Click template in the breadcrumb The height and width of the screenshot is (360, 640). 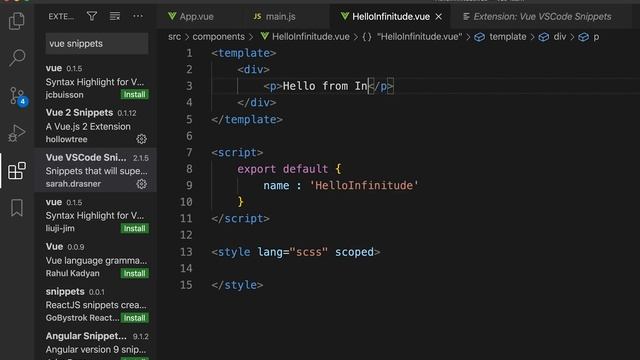click(501, 37)
